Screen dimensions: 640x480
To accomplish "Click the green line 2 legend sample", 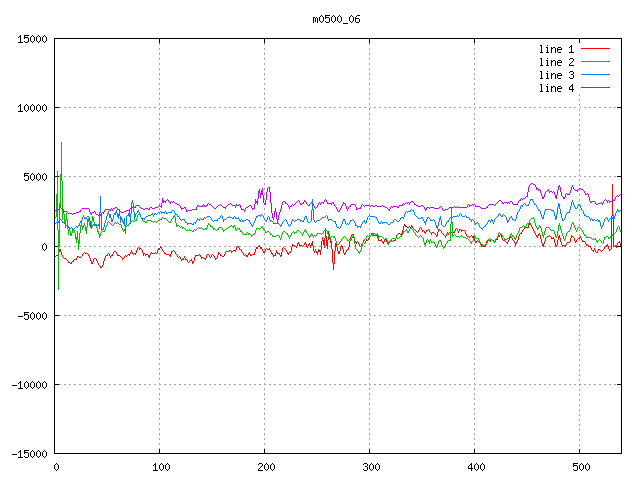I will 596,62.
